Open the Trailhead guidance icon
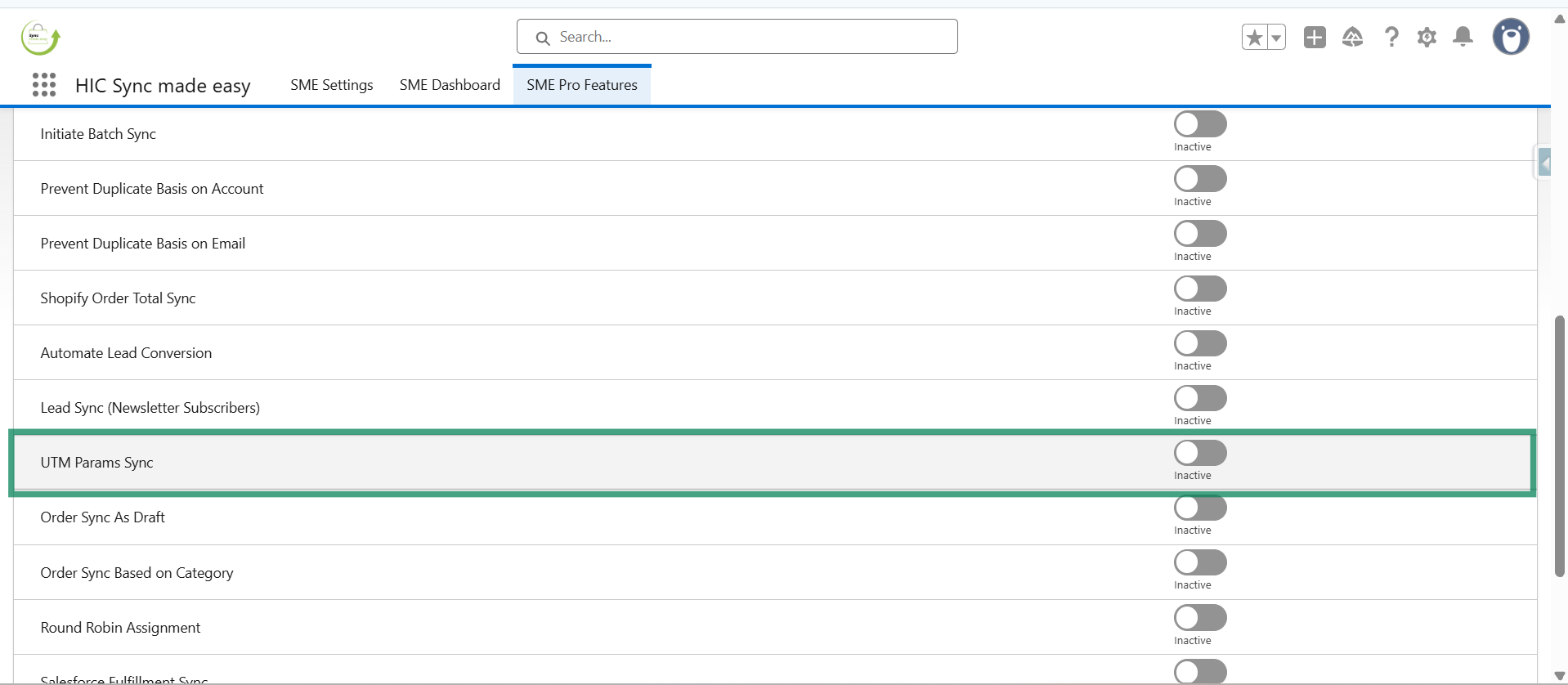 pyautogui.click(x=1352, y=37)
